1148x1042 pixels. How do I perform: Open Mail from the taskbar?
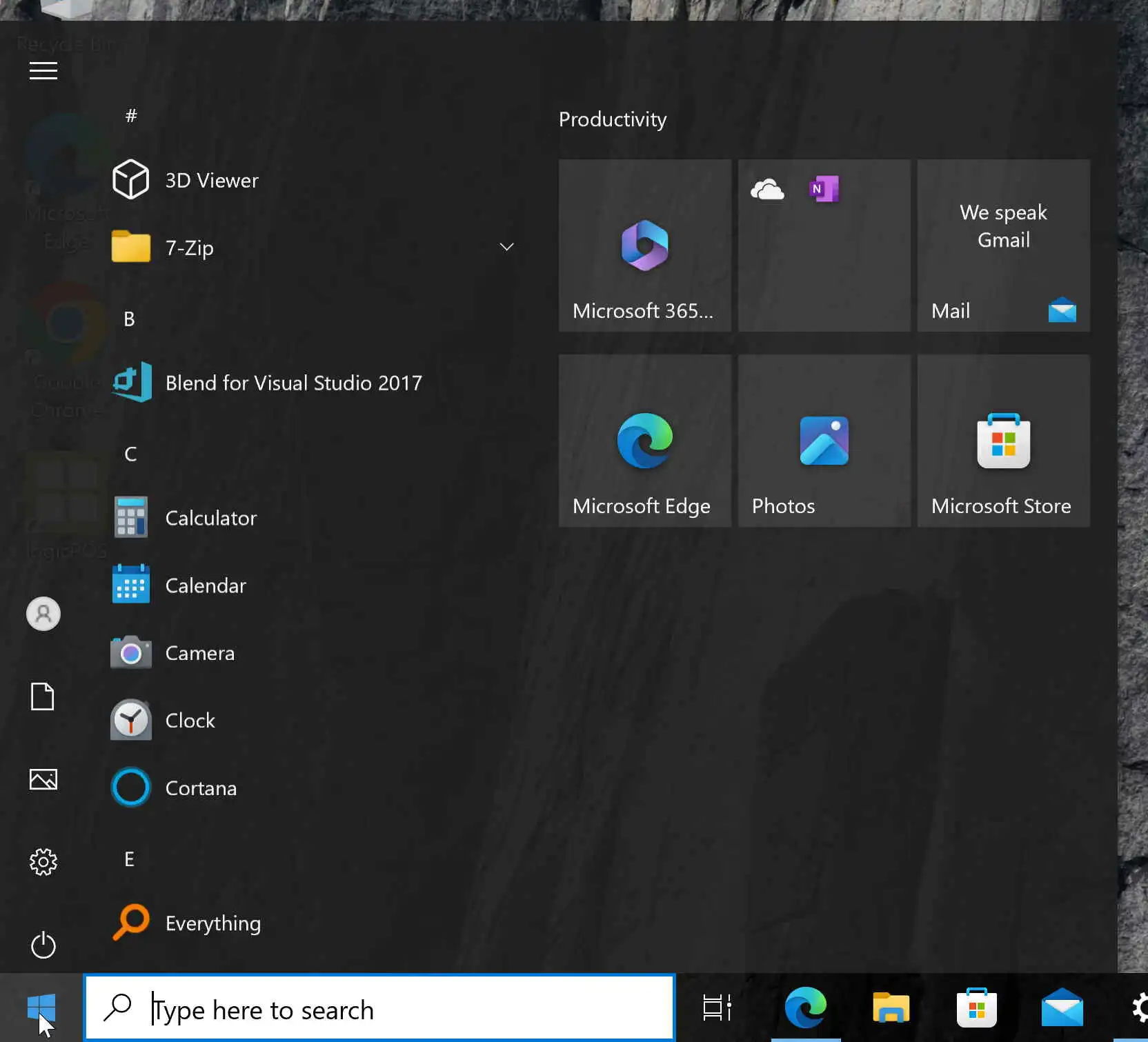click(1062, 1008)
